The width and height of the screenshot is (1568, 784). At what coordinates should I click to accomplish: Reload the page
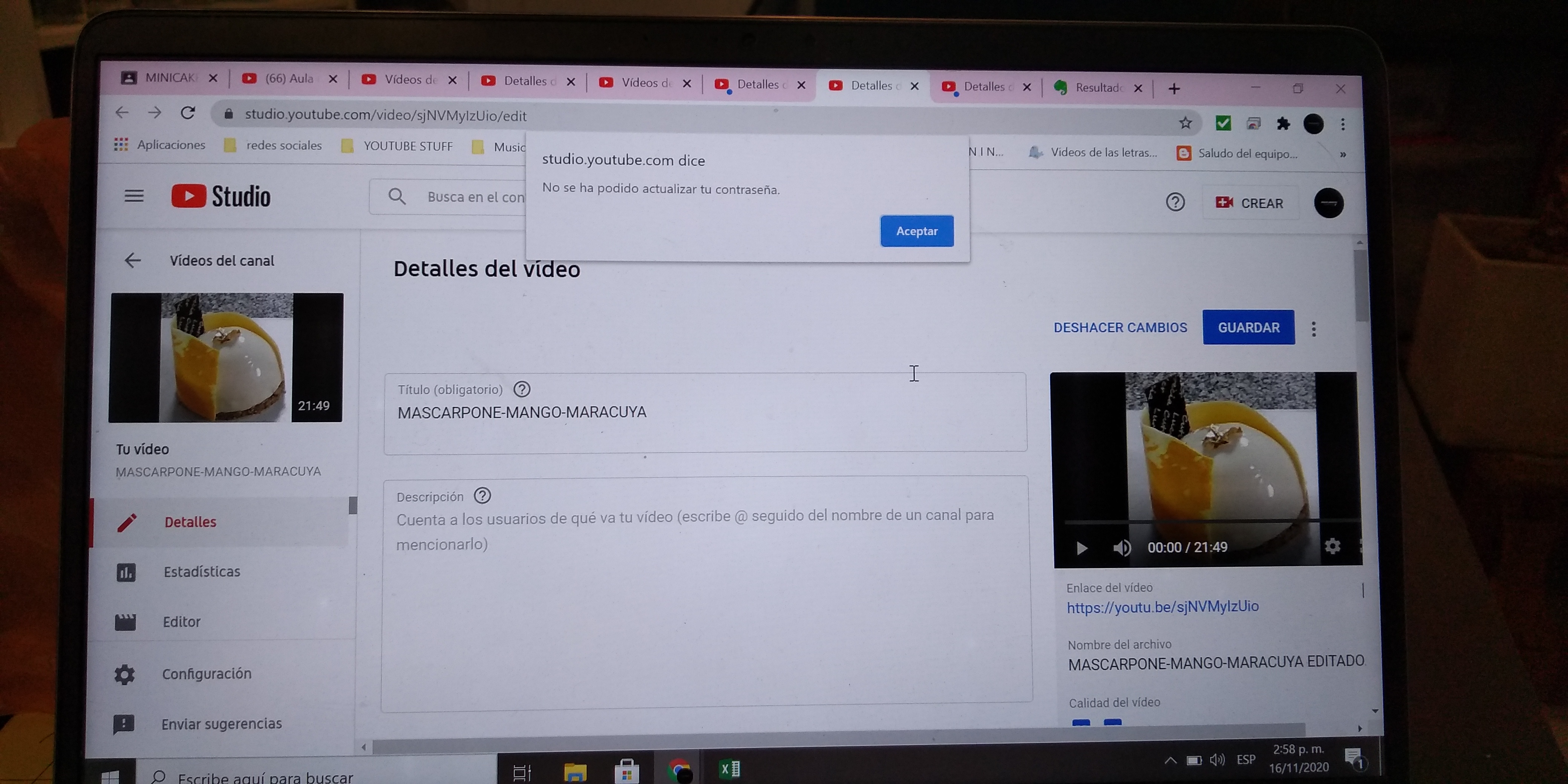pyautogui.click(x=188, y=113)
